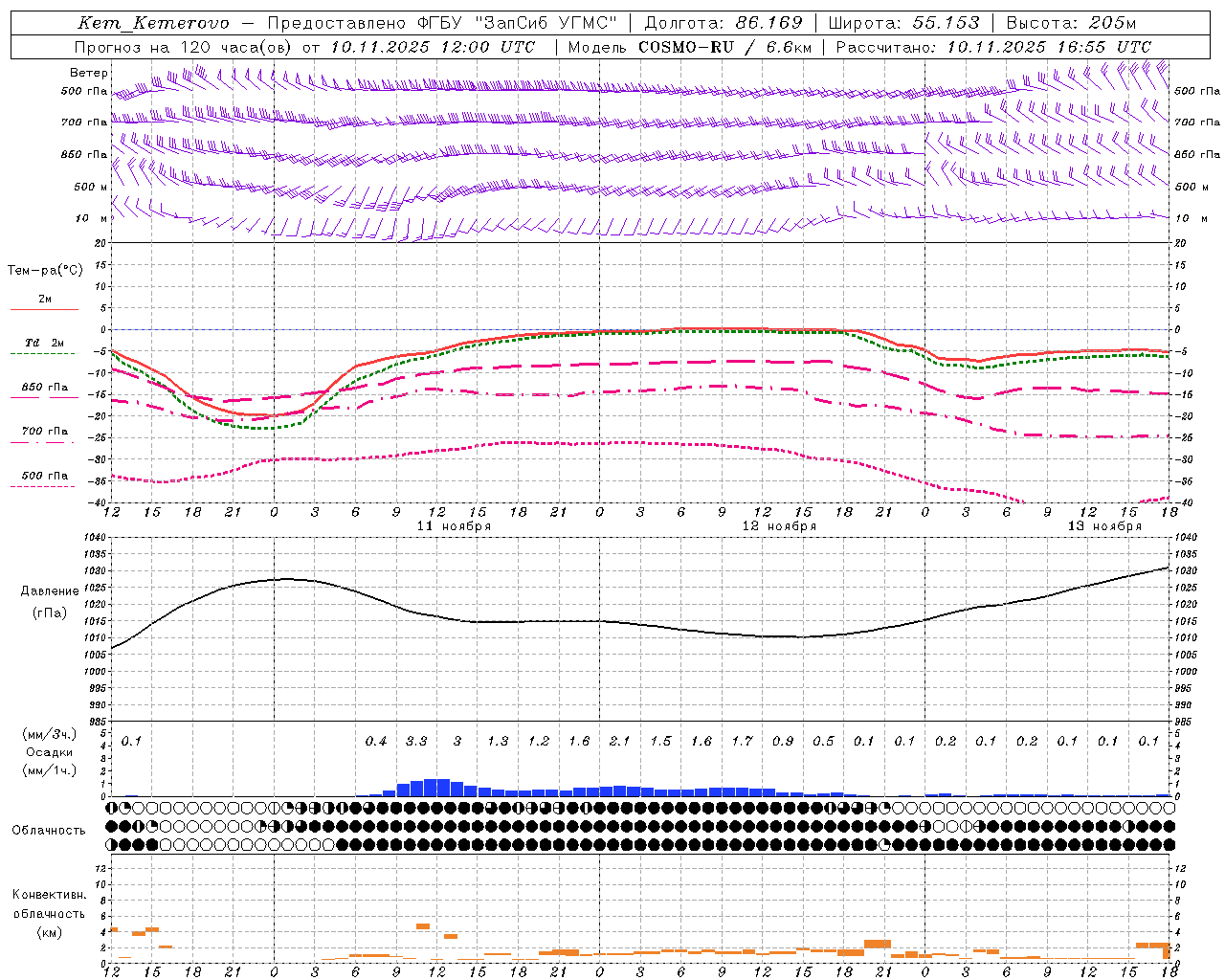Select the Модель COSMO-RU / 6.6км text
The height and width of the screenshot is (980, 1225).
coord(690,47)
